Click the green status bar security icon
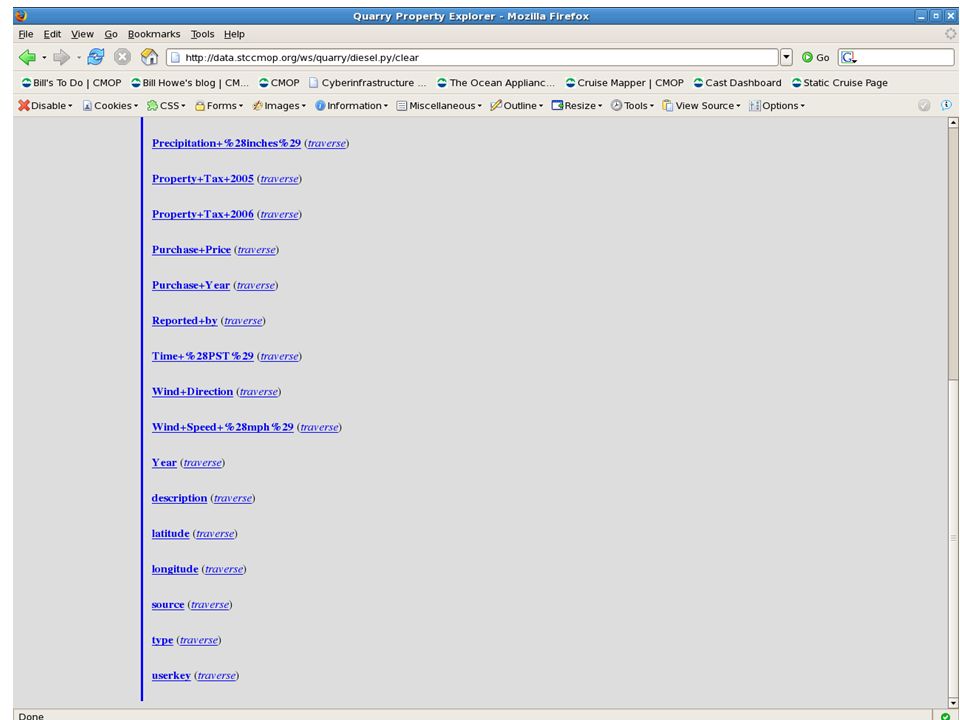This screenshot has width=960, height=720. pos(946,716)
